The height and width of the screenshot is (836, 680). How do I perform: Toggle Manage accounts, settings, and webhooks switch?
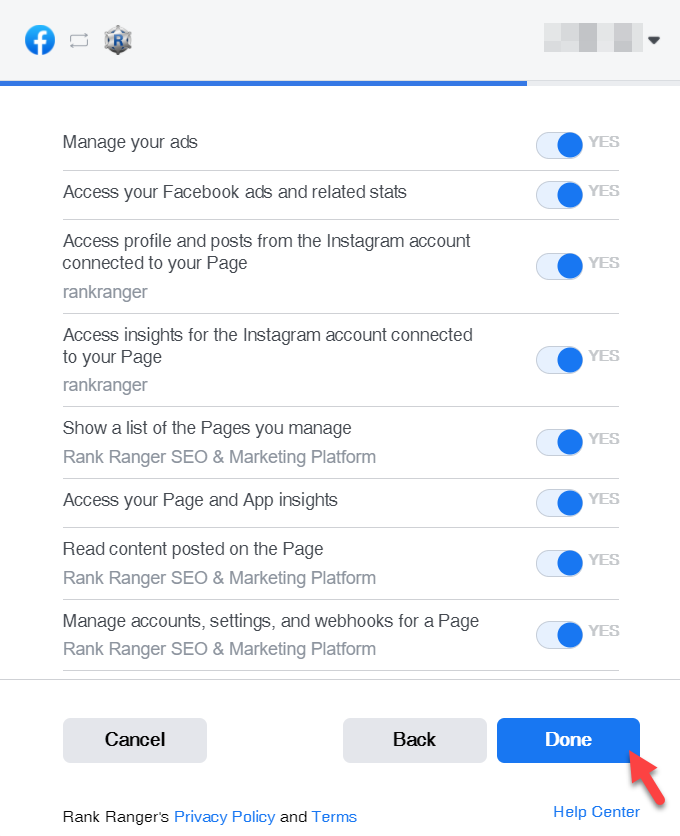560,634
